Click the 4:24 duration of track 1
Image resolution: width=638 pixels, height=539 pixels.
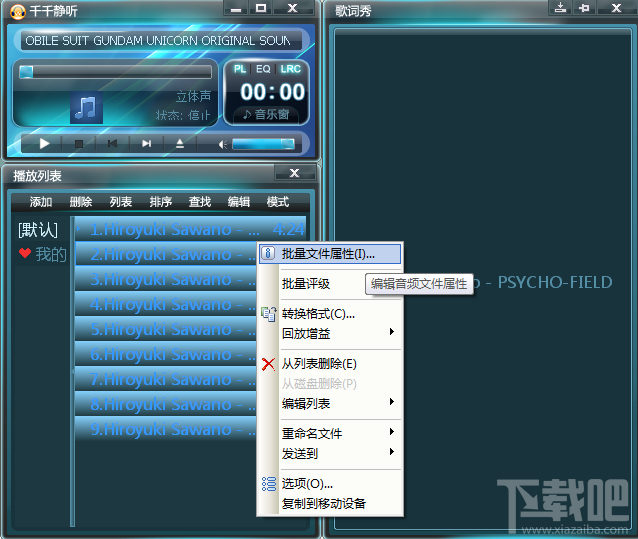point(288,230)
